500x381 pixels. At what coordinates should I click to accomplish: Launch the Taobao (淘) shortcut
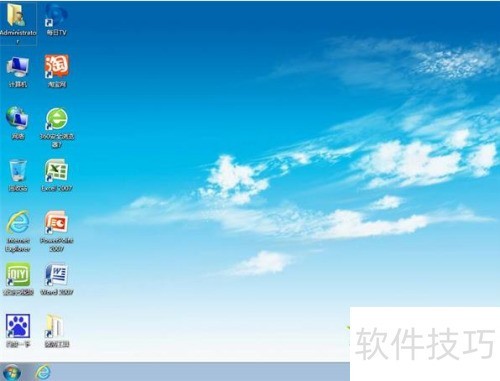57,67
